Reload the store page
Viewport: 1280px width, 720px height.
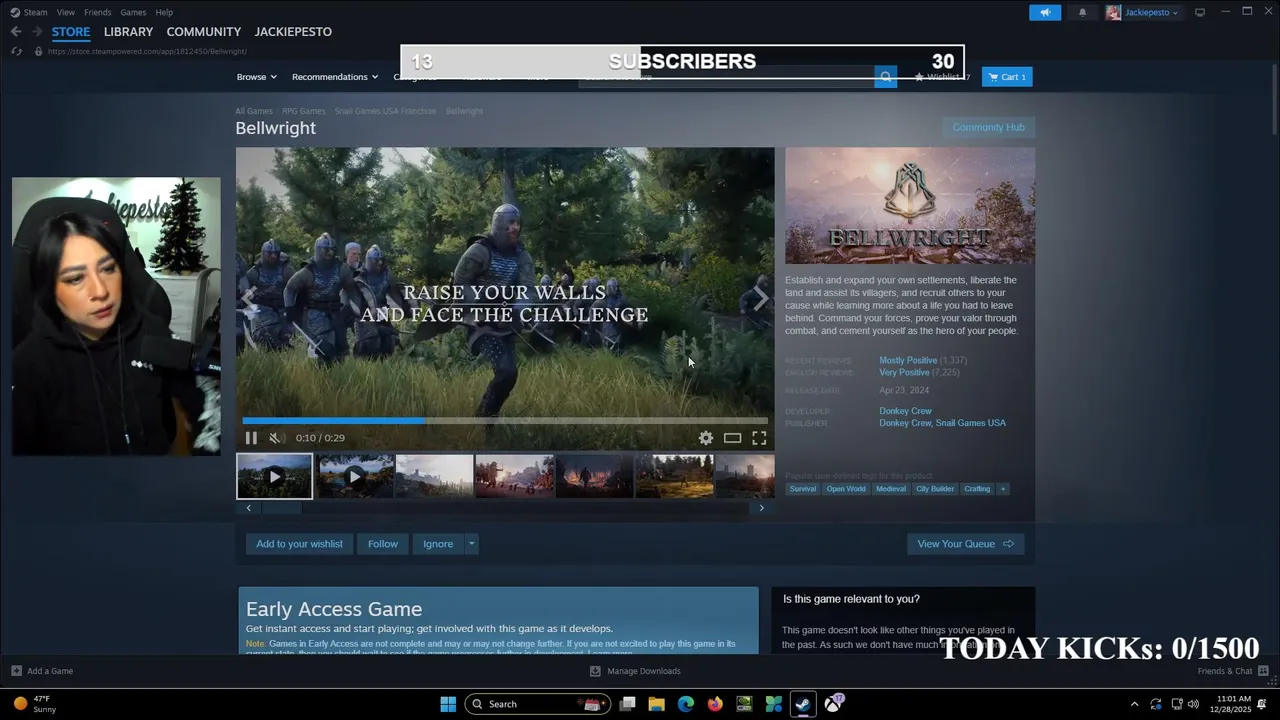[16, 51]
